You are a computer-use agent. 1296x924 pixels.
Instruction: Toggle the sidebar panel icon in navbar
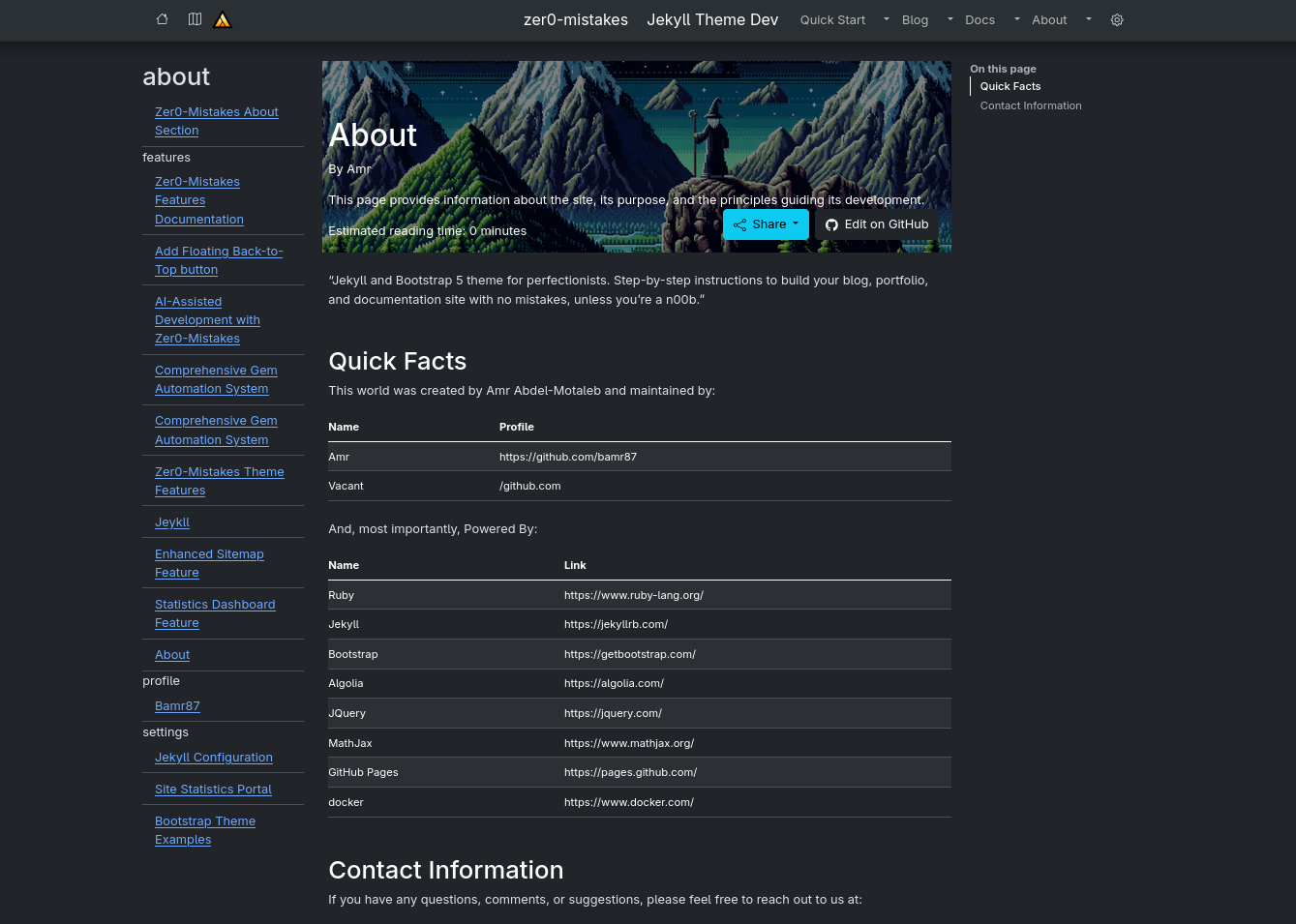(x=195, y=19)
